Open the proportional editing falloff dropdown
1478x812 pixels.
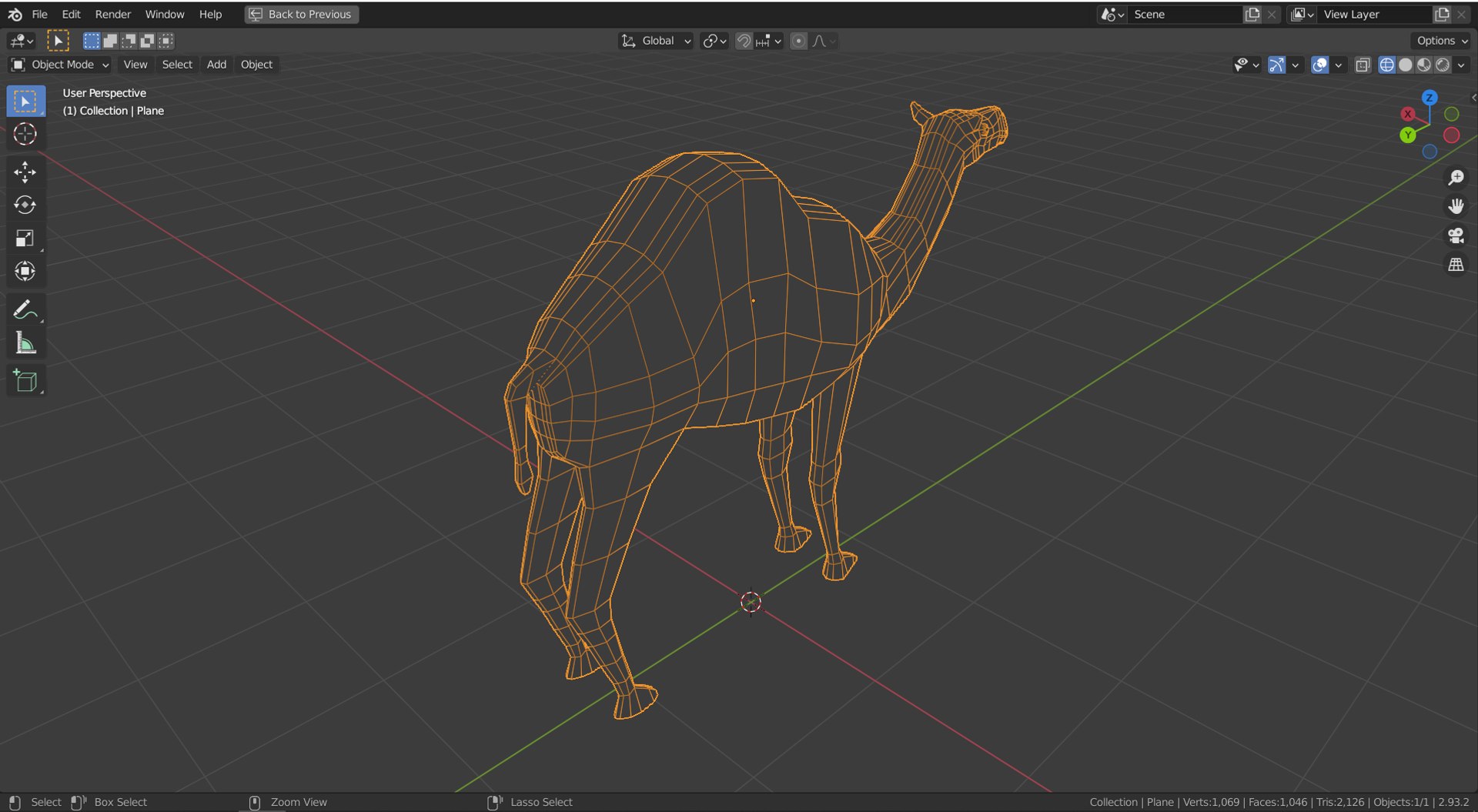824,41
